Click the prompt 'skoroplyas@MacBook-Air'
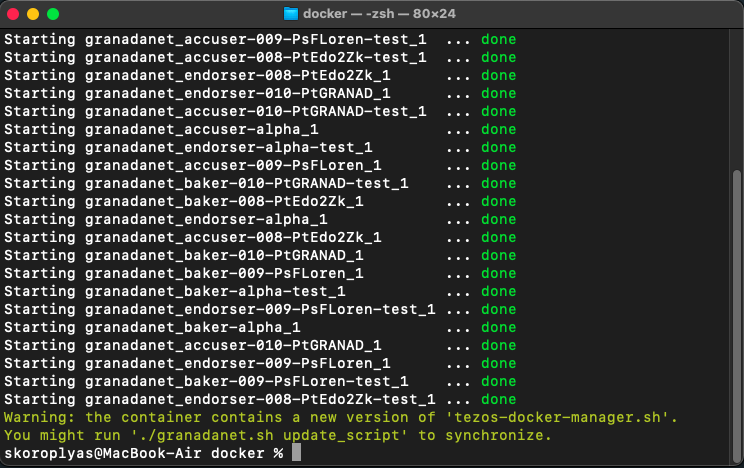Viewport: 744px width, 468px height. (102, 454)
